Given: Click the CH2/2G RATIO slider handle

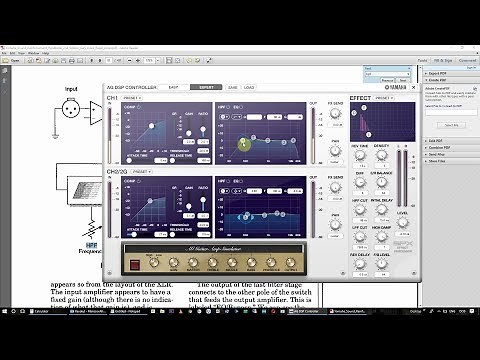Looking at the screenshot, I should (203, 200).
